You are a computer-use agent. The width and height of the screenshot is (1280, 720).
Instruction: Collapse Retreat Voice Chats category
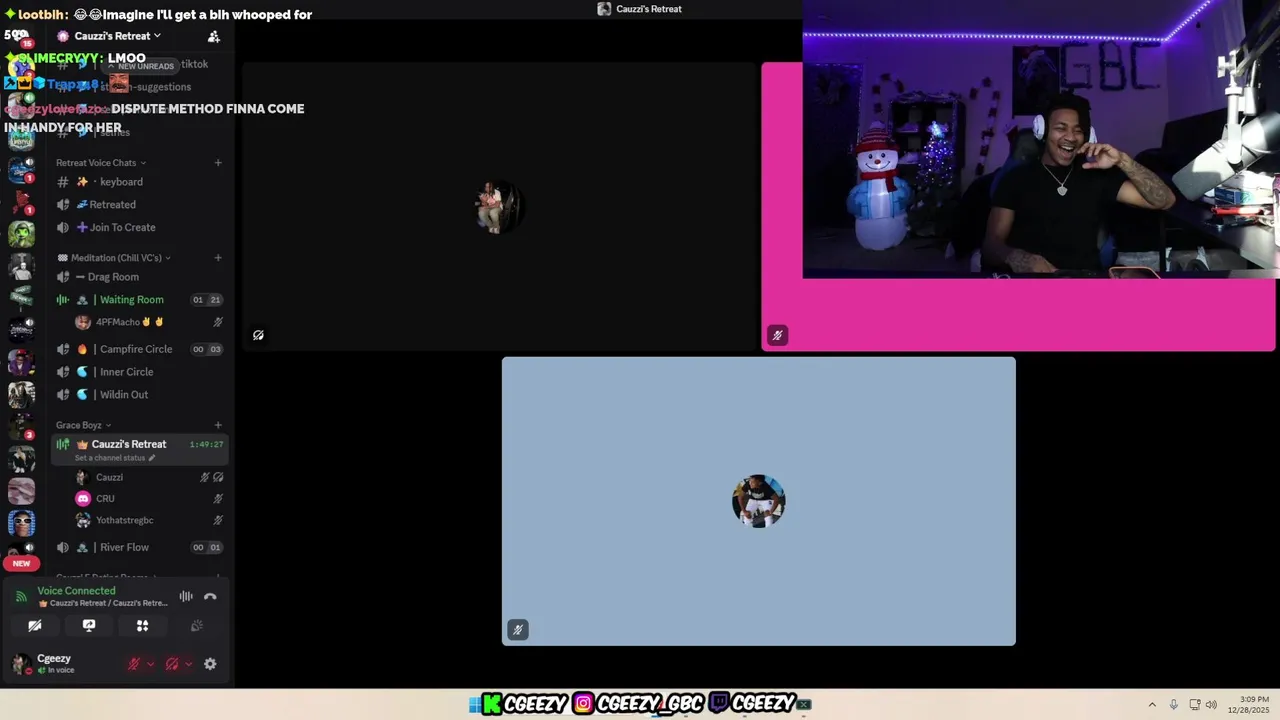(x=101, y=163)
